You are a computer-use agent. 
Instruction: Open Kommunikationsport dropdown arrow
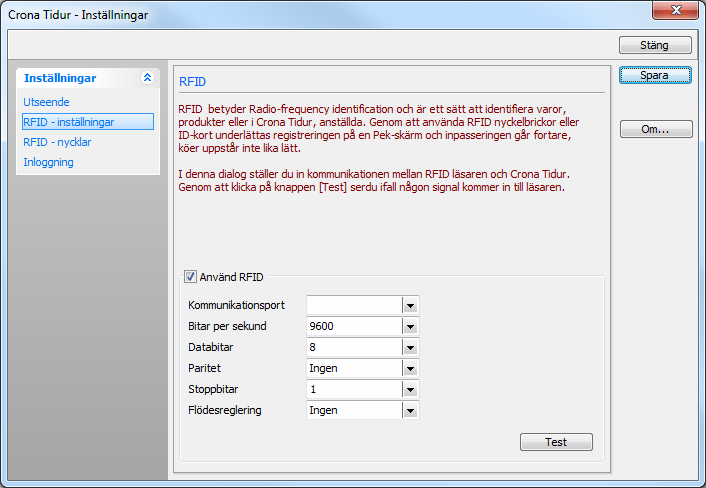[x=410, y=305]
